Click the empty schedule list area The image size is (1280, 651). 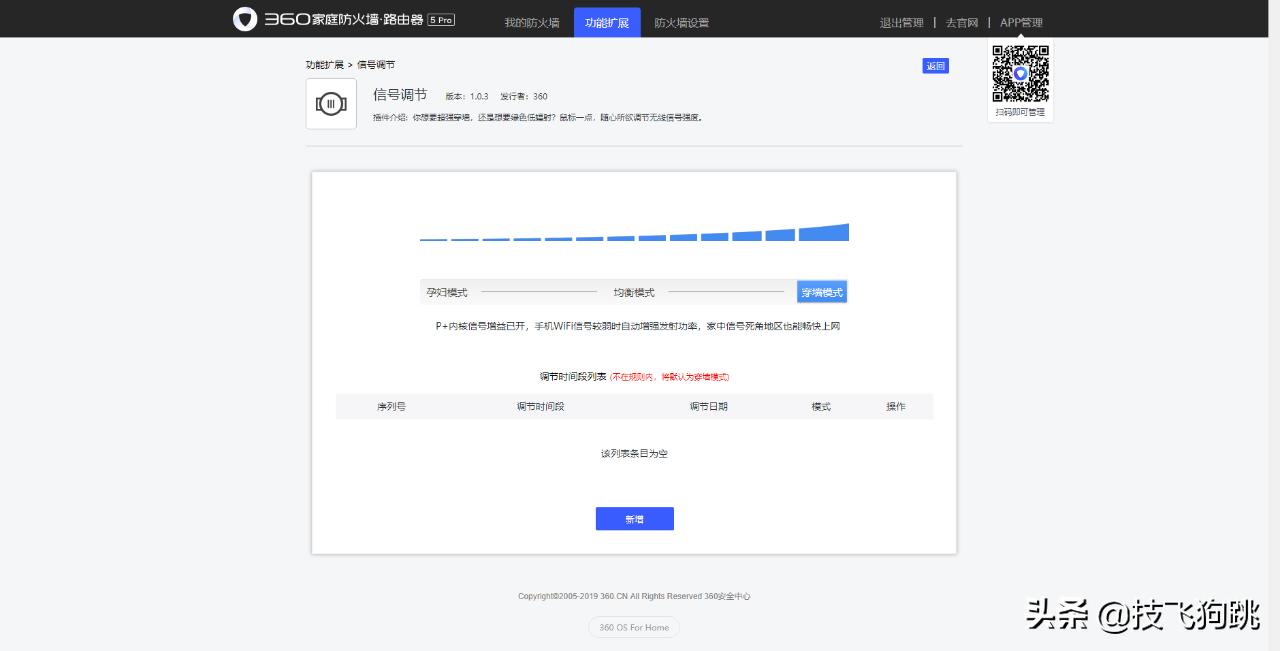point(634,454)
